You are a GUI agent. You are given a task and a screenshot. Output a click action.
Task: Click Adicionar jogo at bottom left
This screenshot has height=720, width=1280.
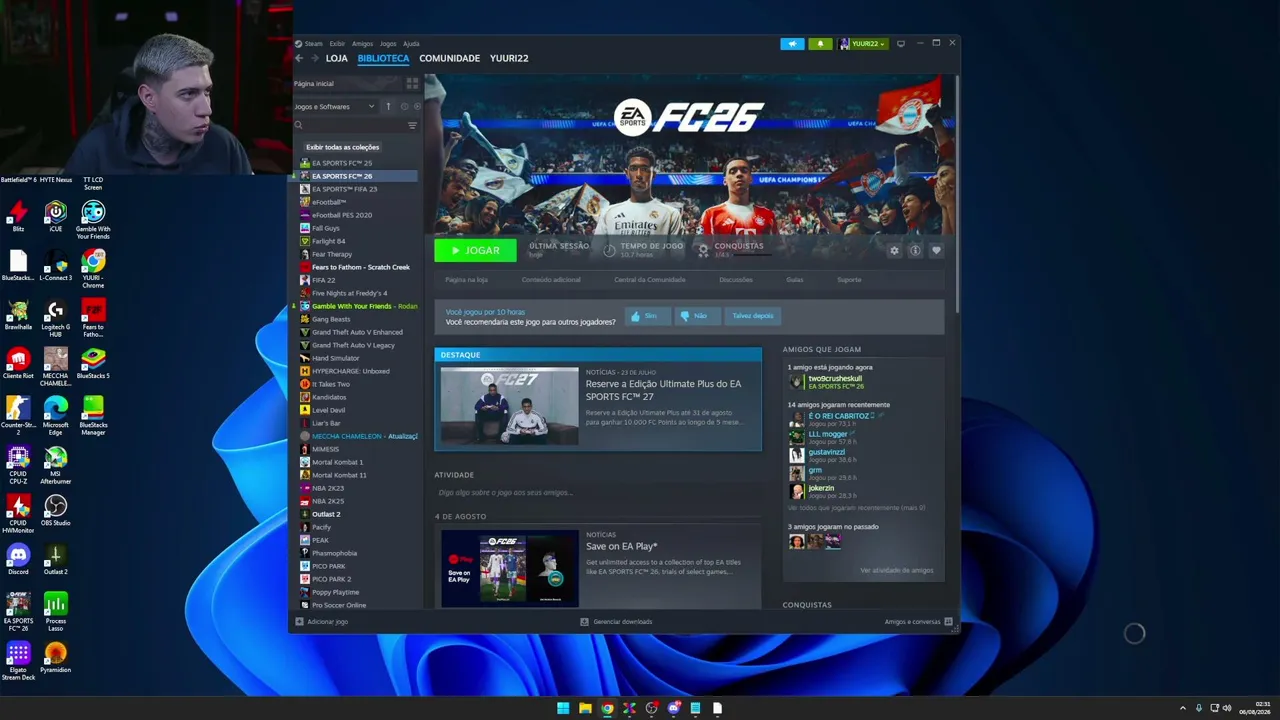click(x=321, y=622)
